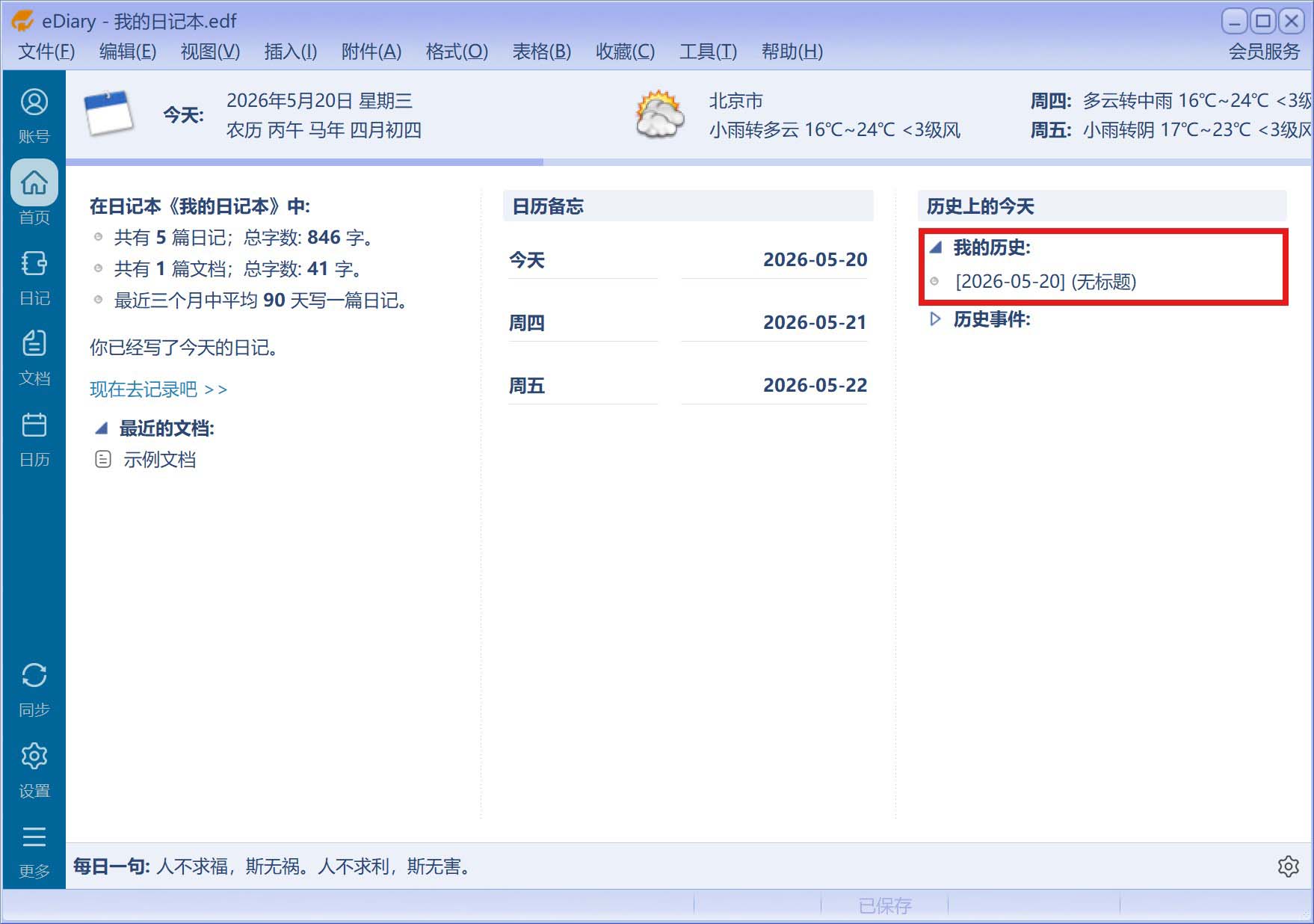Image resolution: width=1314 pixels, height=924 pixels.
Task: Open the 文件(F) menu
Action: tap(46, 52)
